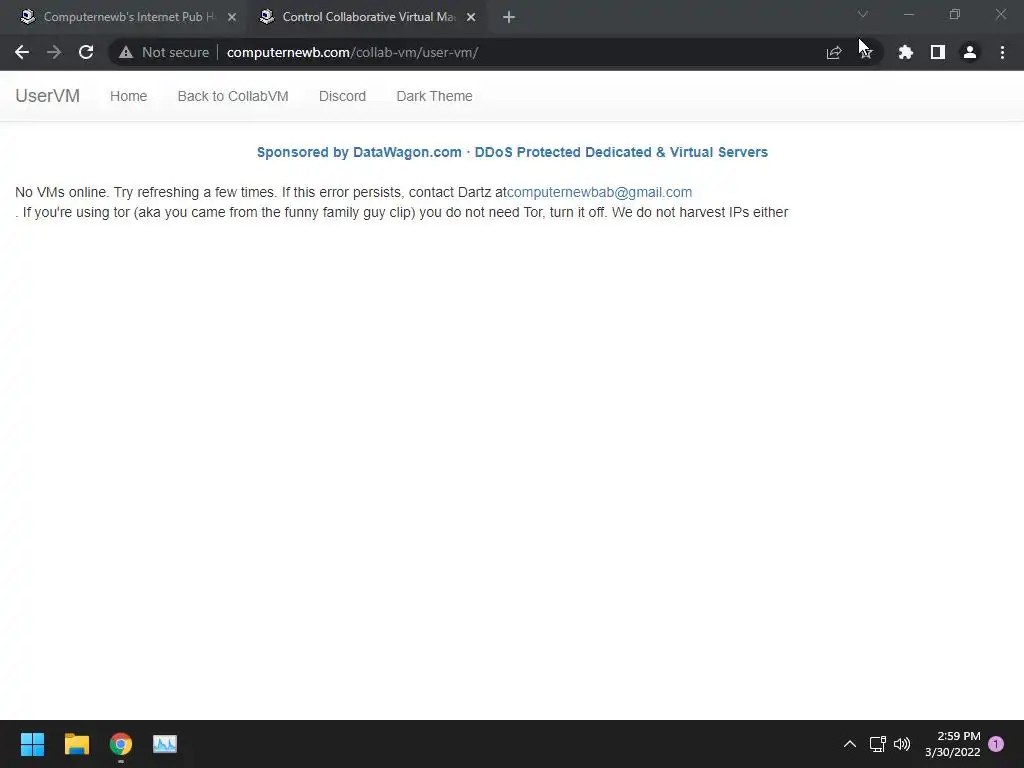Open the Chrome three-dot menu

[1002, 52]
